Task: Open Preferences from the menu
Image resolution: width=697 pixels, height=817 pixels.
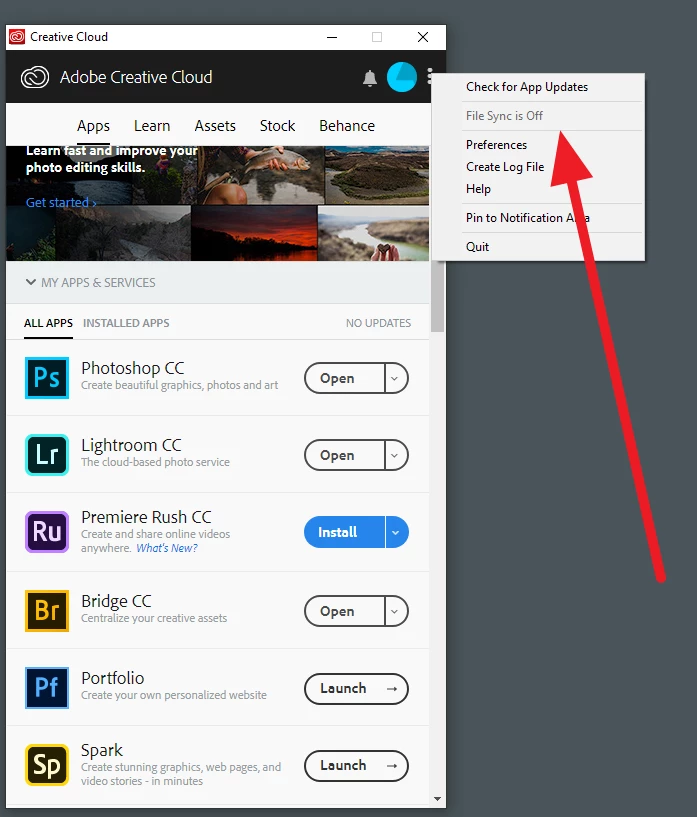Action: pyautogui.click(x=538, y=145)
